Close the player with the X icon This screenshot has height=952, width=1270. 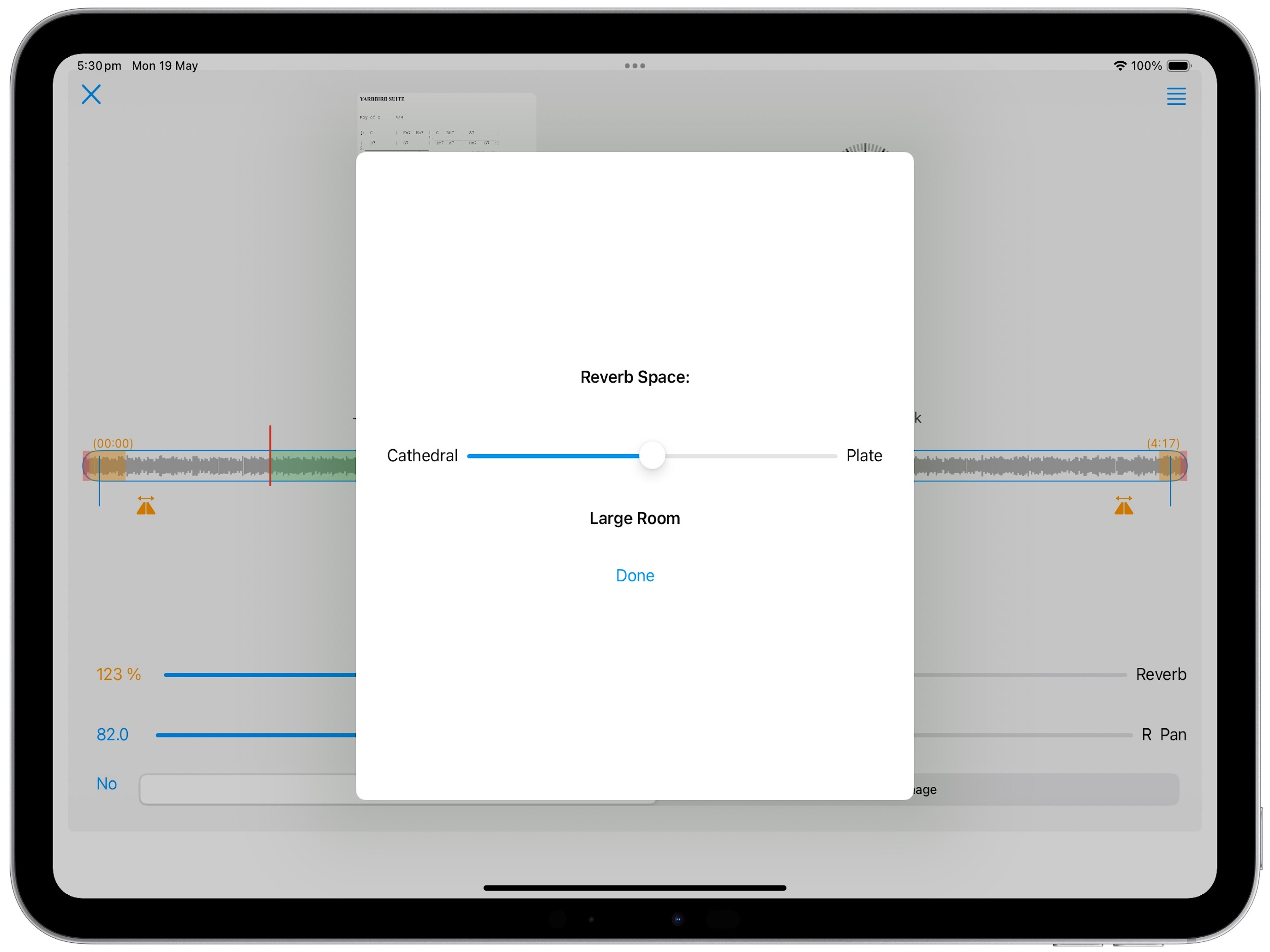pyautogui.click(x=91, y=95)
